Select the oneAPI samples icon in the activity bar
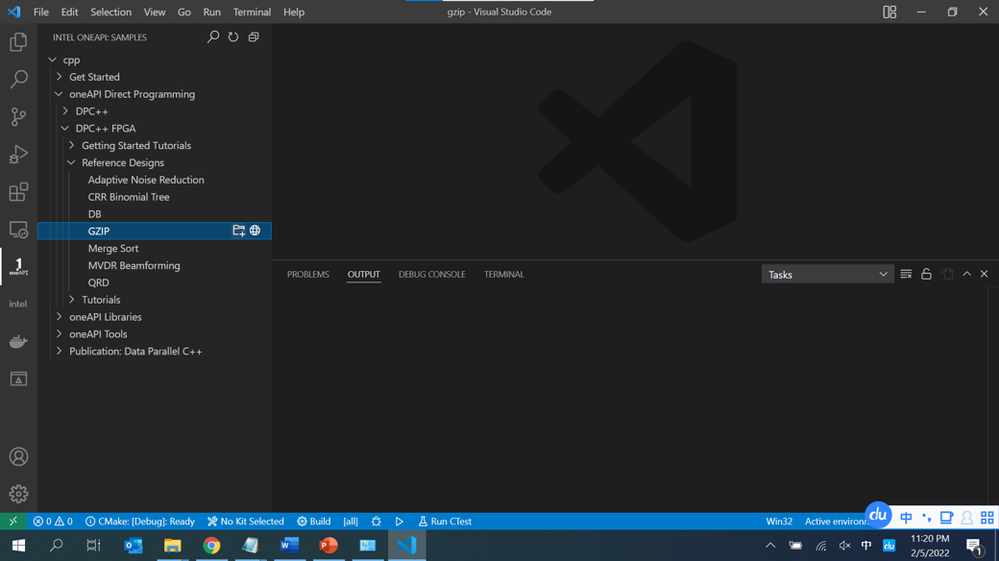Screen dimensions: 999x561 [18, 266]
